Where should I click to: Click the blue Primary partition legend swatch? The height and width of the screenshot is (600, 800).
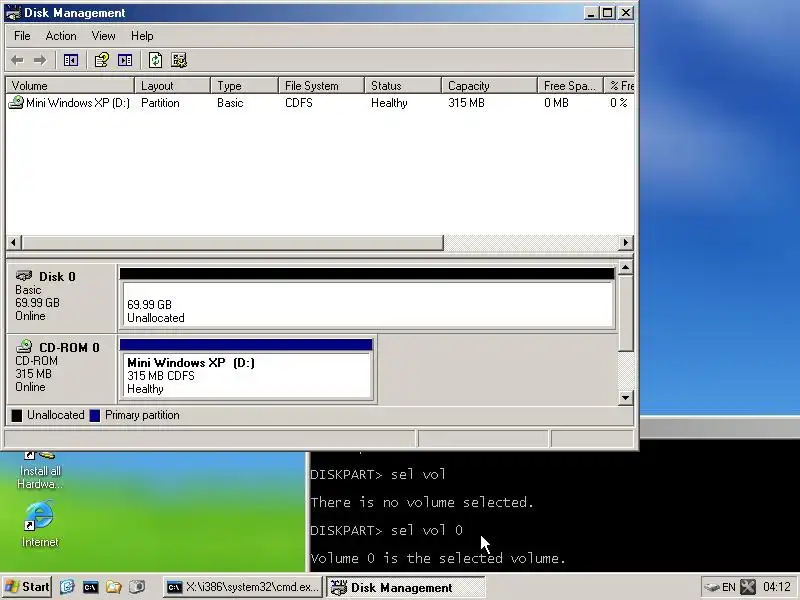(95, 415)
